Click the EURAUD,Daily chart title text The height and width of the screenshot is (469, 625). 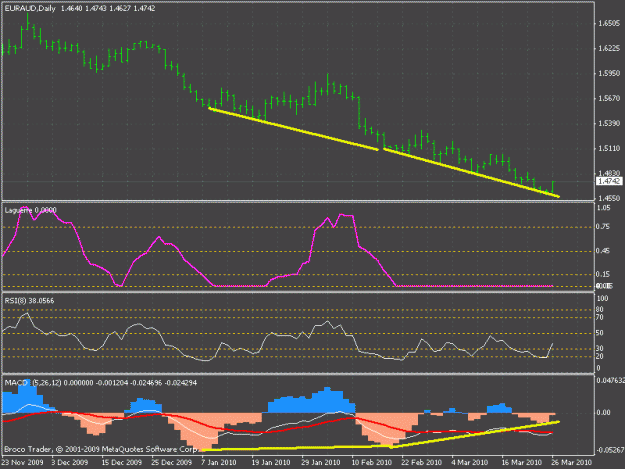click(x=30, y=8)
